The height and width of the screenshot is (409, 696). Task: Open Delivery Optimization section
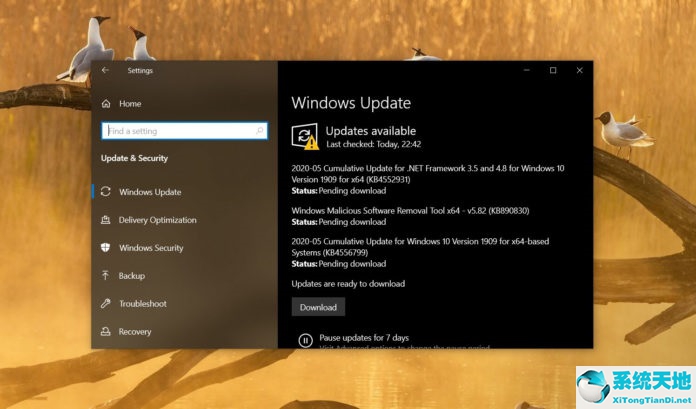click(x=158, y=220)
